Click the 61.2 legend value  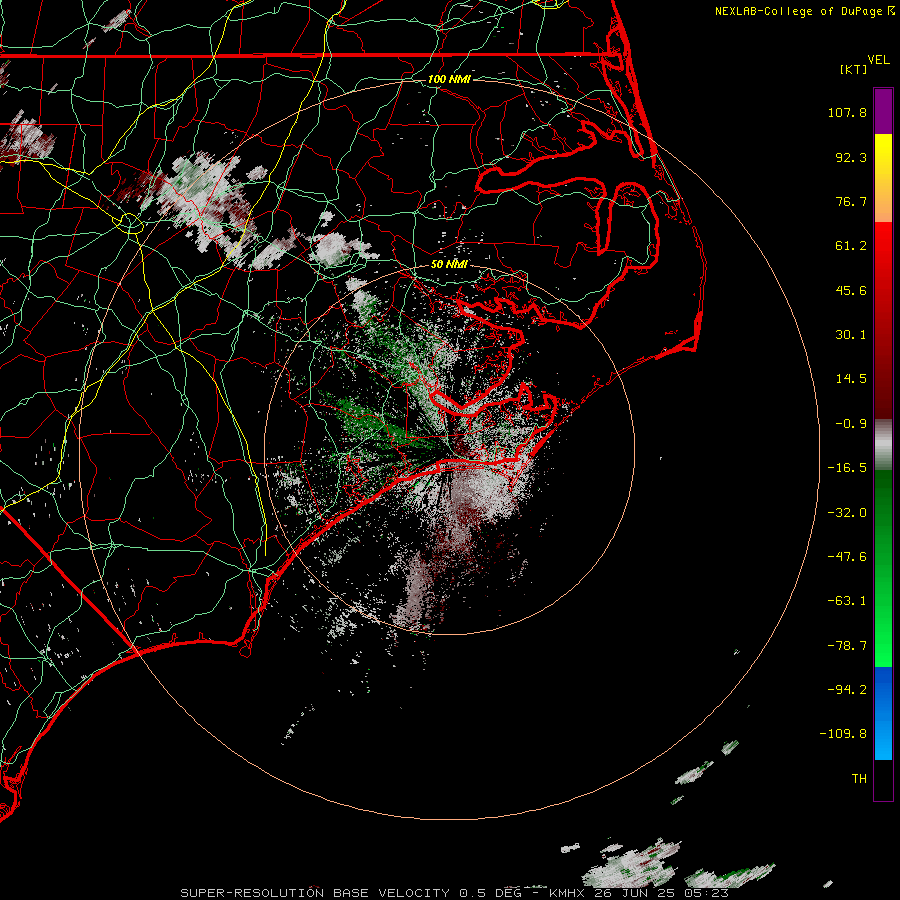pos(851,246)
